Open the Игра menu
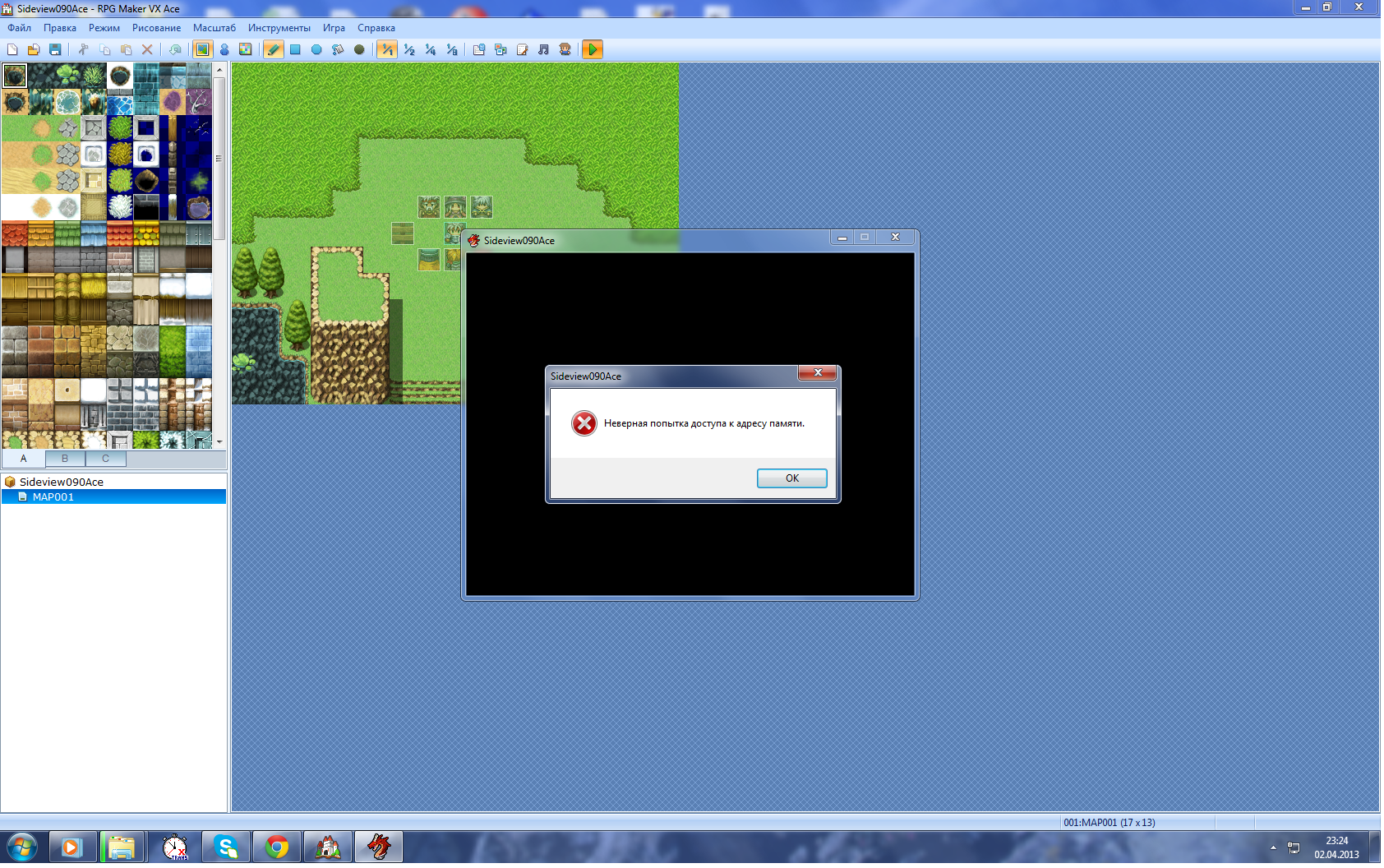Image resolution: width=1384 pixels, height=868 pixels. point(334,28)
